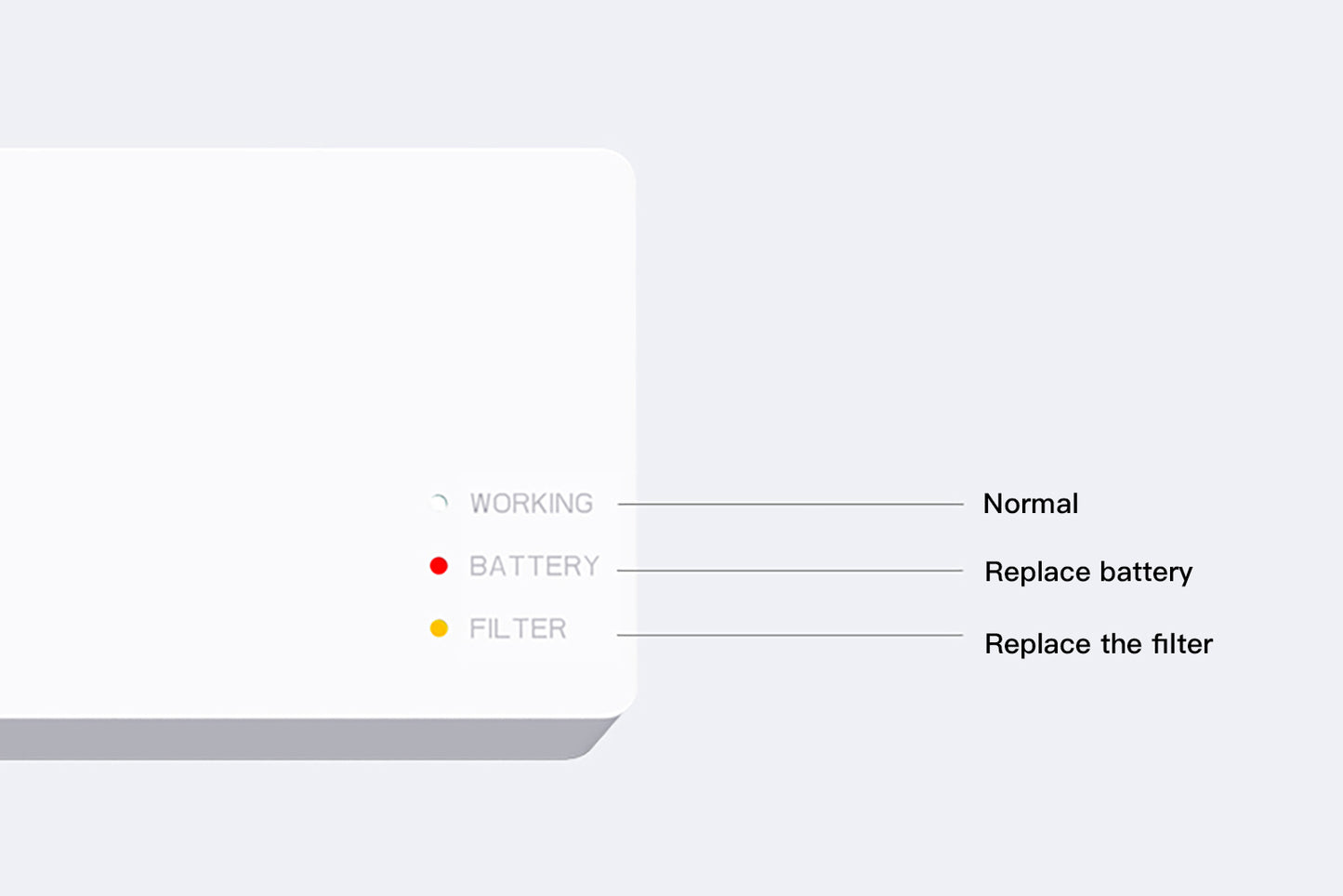Click the yellow FILTER indicator dot
The height and width of the screenshot is (896, 1343).
tap(439, 628)
